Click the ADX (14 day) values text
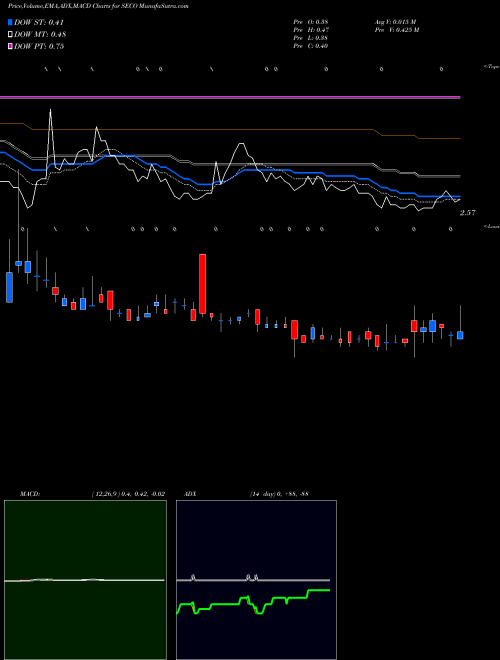 pyautogui.click(x=279, y=494)
